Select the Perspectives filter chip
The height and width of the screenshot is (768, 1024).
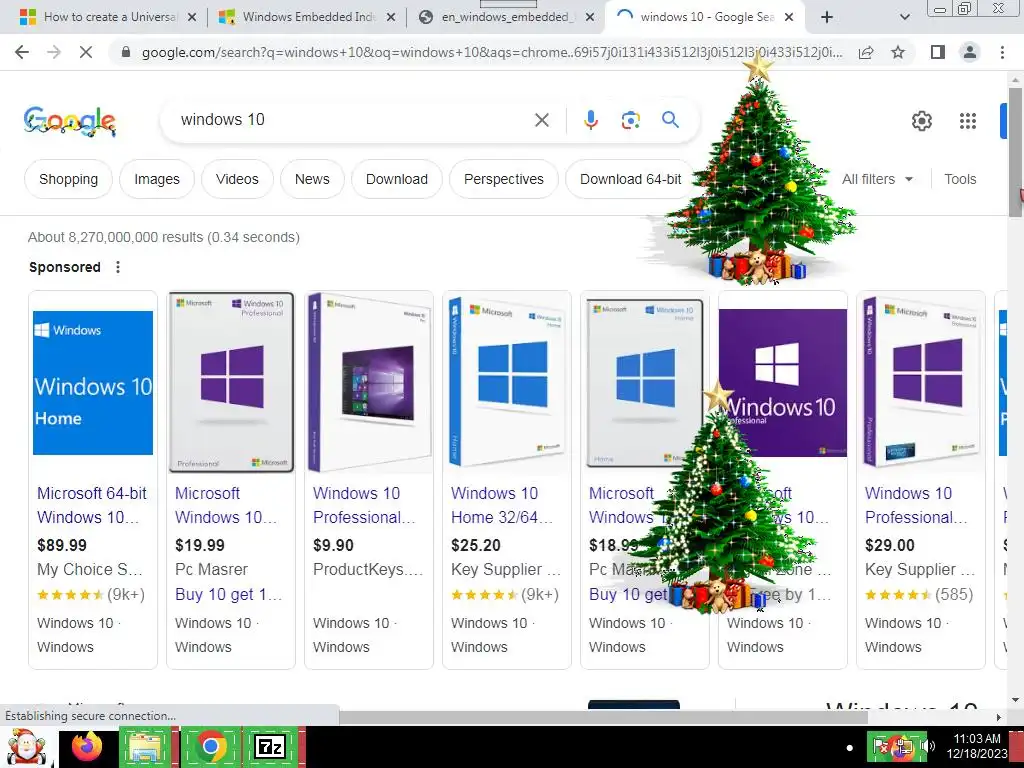tap(504, 179)
